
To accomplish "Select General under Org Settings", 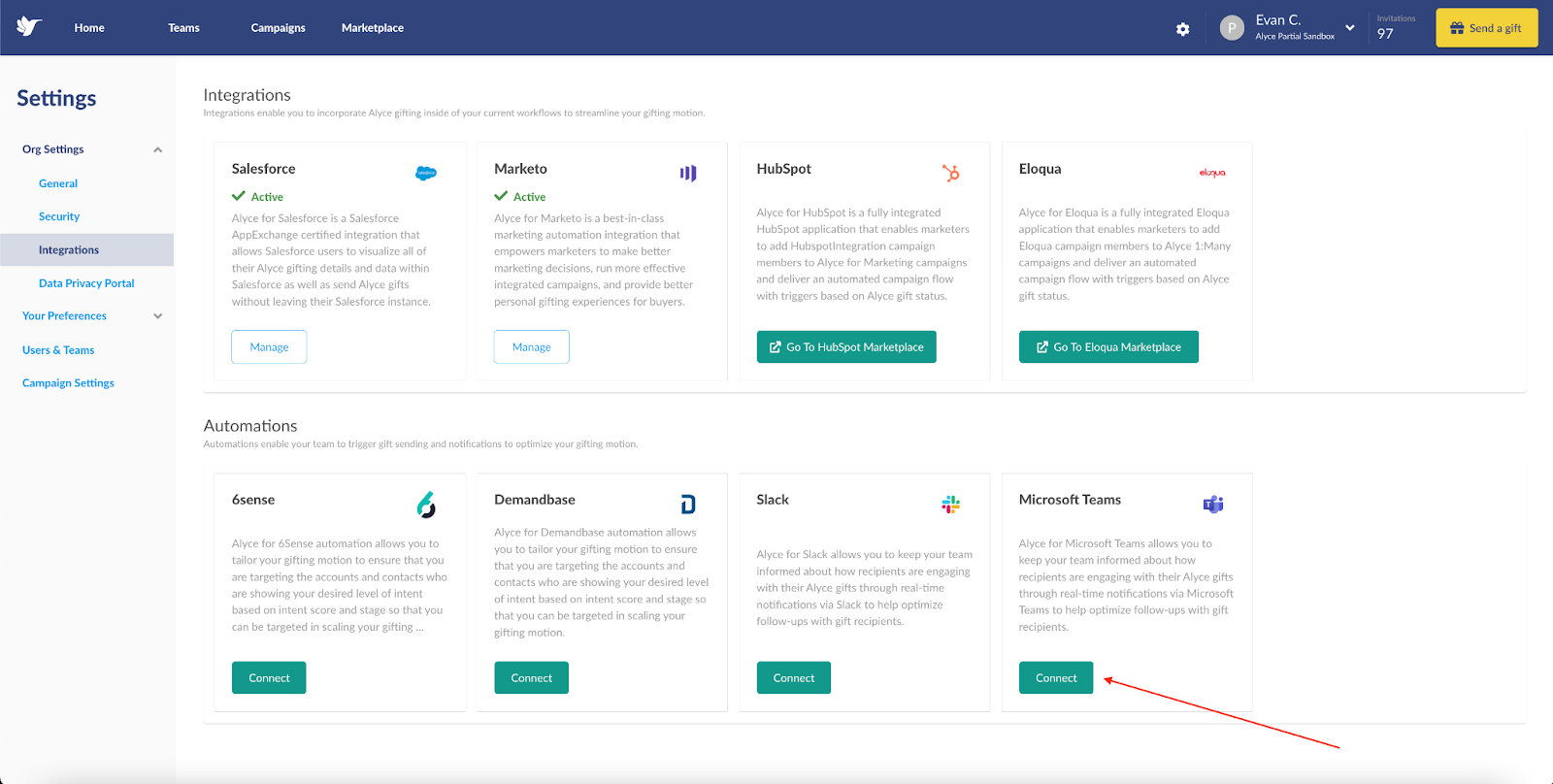I will coord(58,183).
